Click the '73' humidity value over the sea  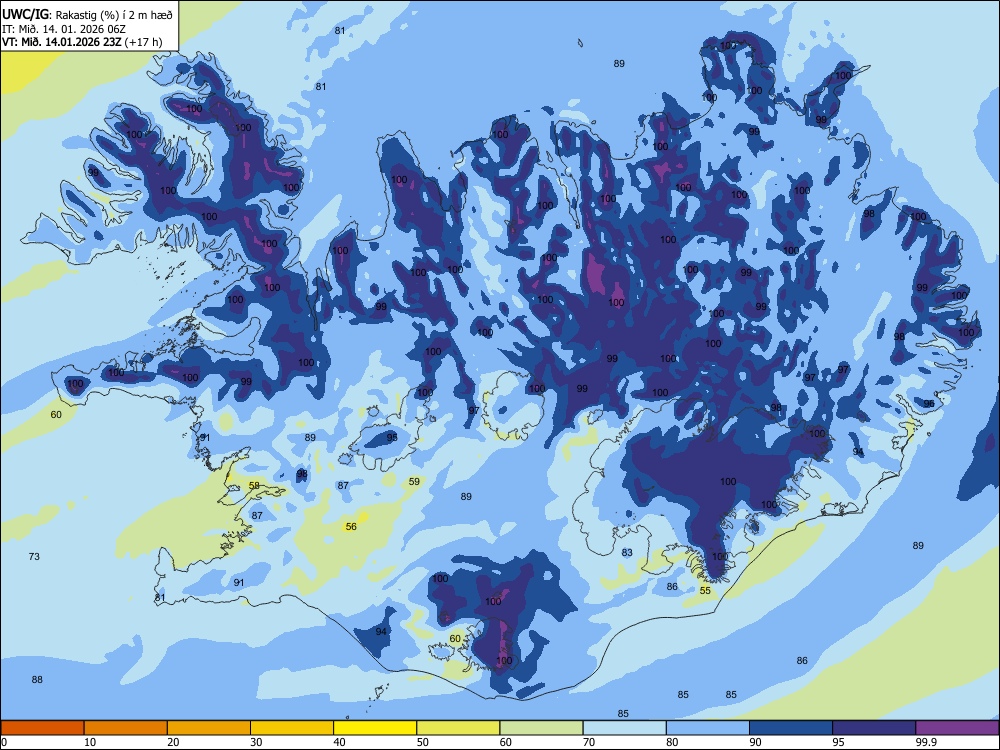tap(34, 557)
